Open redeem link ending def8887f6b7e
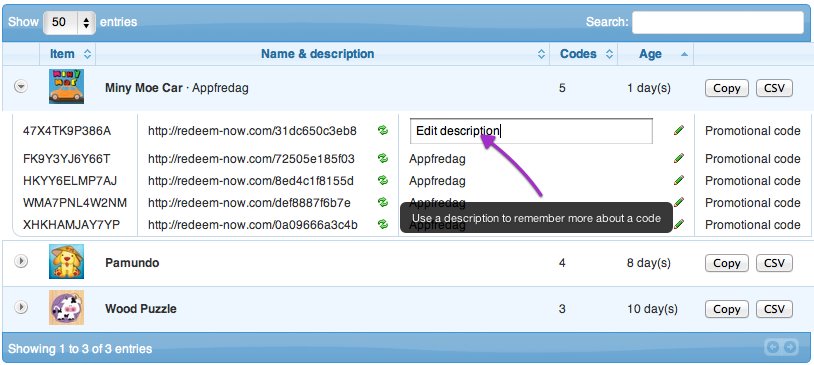Viewport: 814px width, 365px height. click(x=249, y=202)
